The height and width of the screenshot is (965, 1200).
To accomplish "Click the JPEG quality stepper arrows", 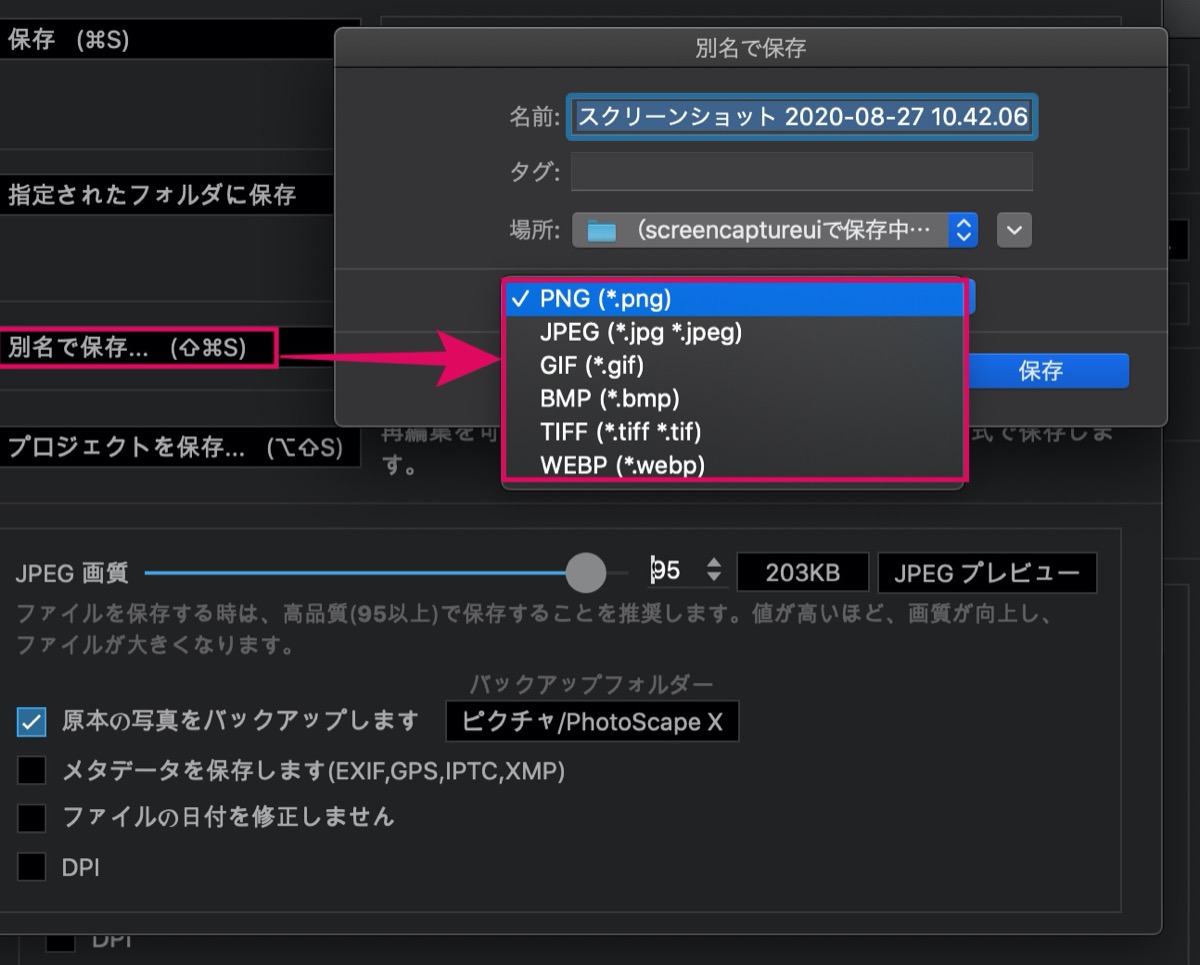I will pos(714,571).
